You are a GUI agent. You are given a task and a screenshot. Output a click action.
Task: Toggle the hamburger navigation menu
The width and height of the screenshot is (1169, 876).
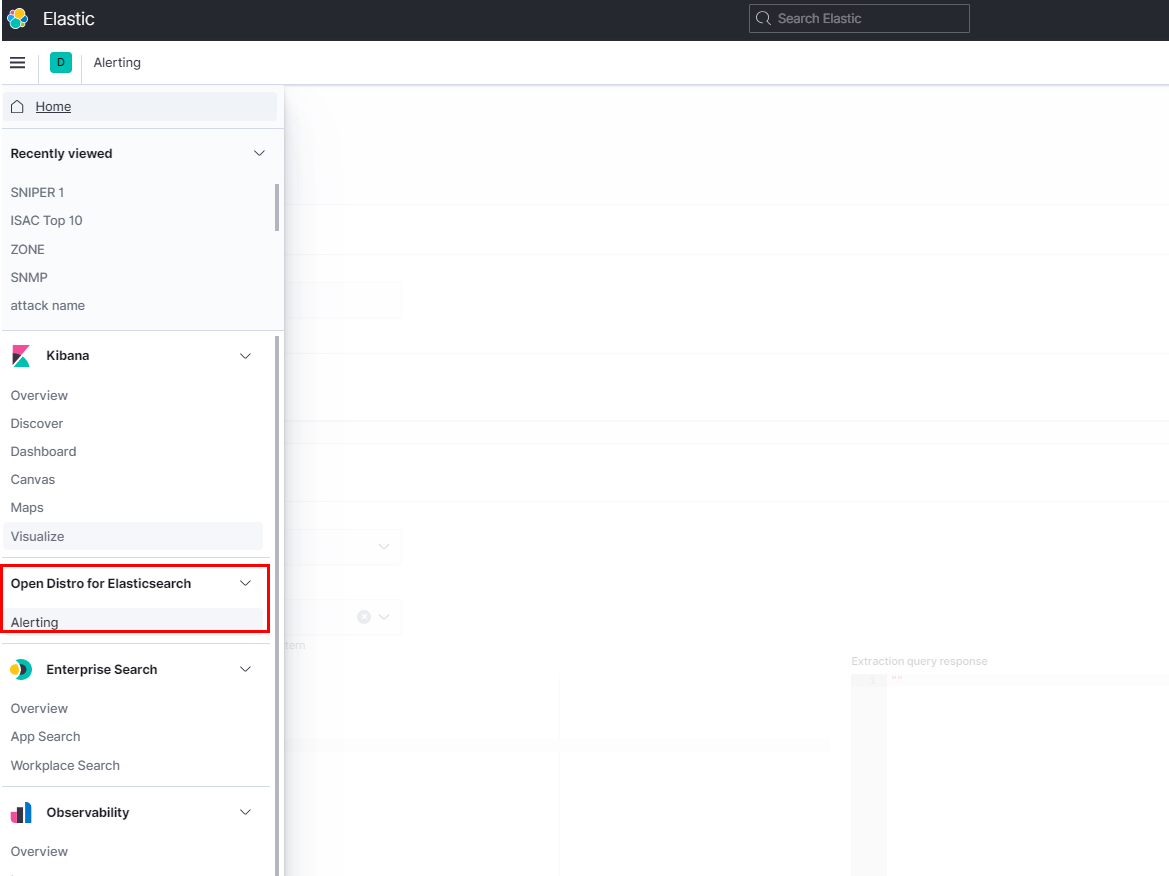click(x=18, y=63)
